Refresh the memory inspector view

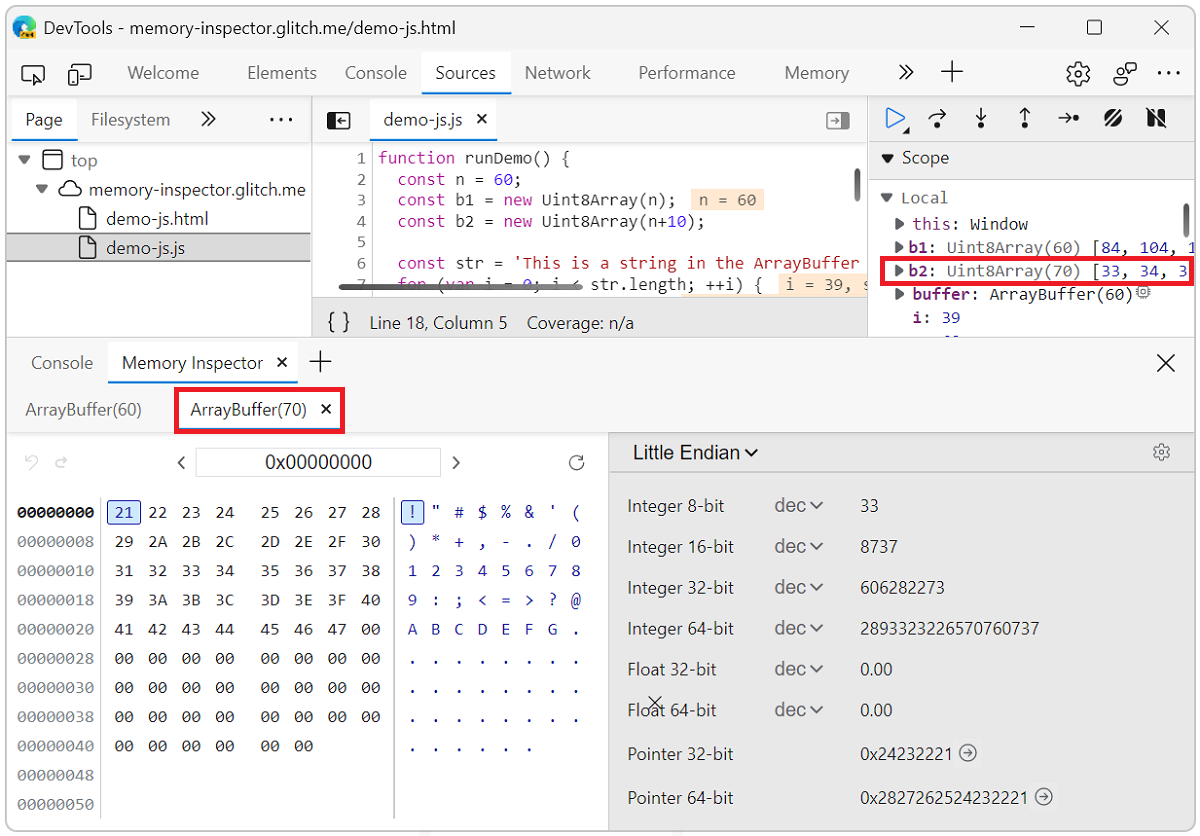(576, 462)
